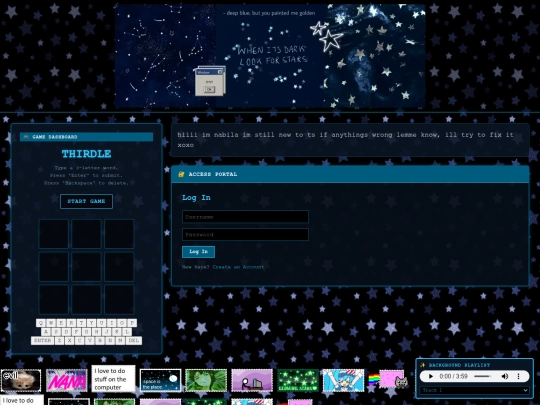Screen dimensions: 540x405
Task: Click the Start Game button
Action: pyautogui.click(x=86, y=201)
